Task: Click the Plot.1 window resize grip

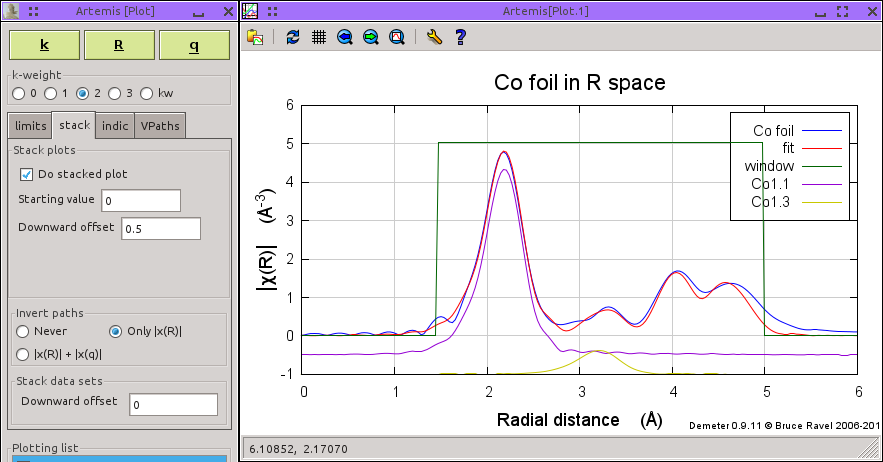Action: click(870, 449)
